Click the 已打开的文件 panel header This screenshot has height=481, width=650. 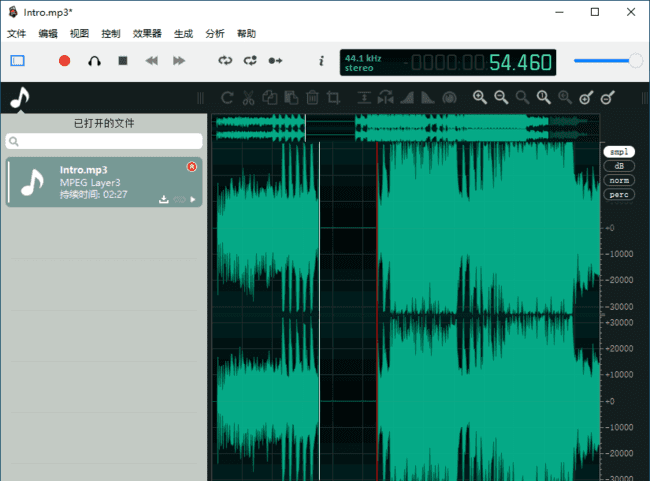click(x=104, y=123)
